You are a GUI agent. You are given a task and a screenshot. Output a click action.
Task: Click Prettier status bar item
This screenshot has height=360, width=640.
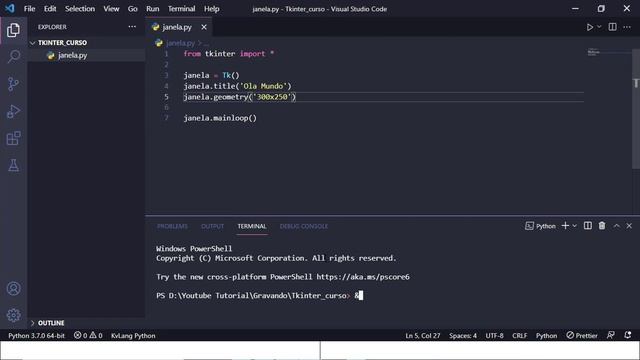tap(582, 336)
